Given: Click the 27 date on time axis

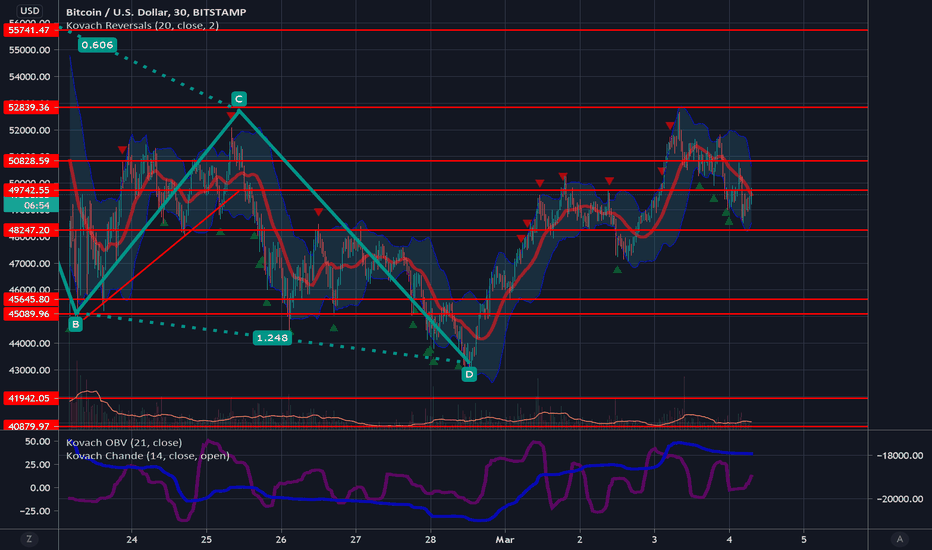Looking at the screenshot, I should (x=355, y=539).
